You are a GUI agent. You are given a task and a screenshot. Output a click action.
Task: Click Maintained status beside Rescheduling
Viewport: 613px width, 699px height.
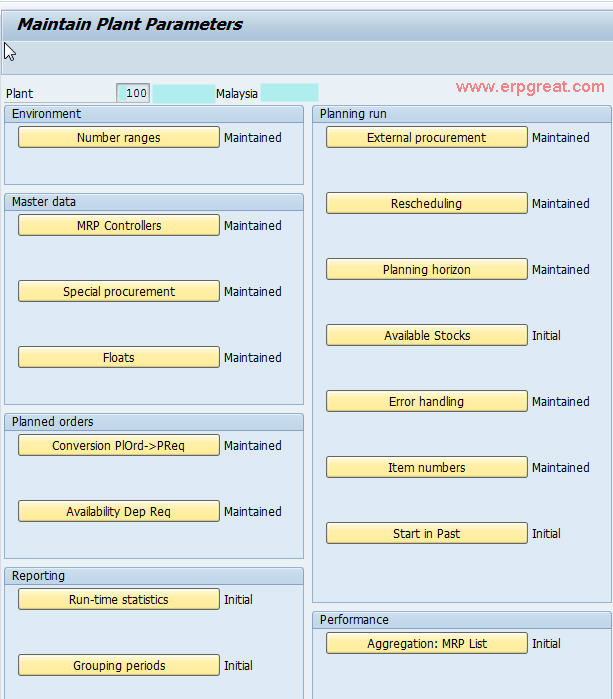(561, 203)
